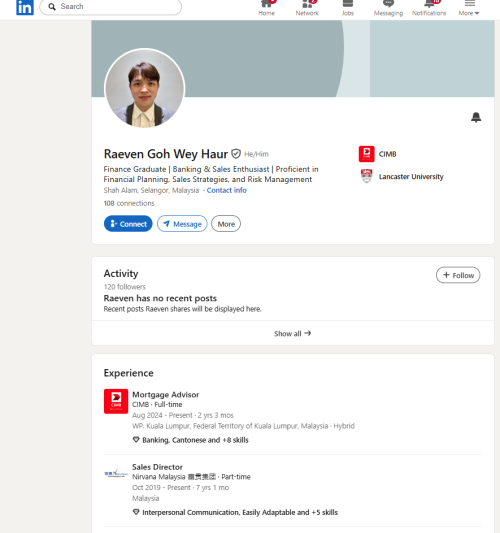500x533 pixels.
Task: Open the profile More button
Action: click(x=226, y=224)
